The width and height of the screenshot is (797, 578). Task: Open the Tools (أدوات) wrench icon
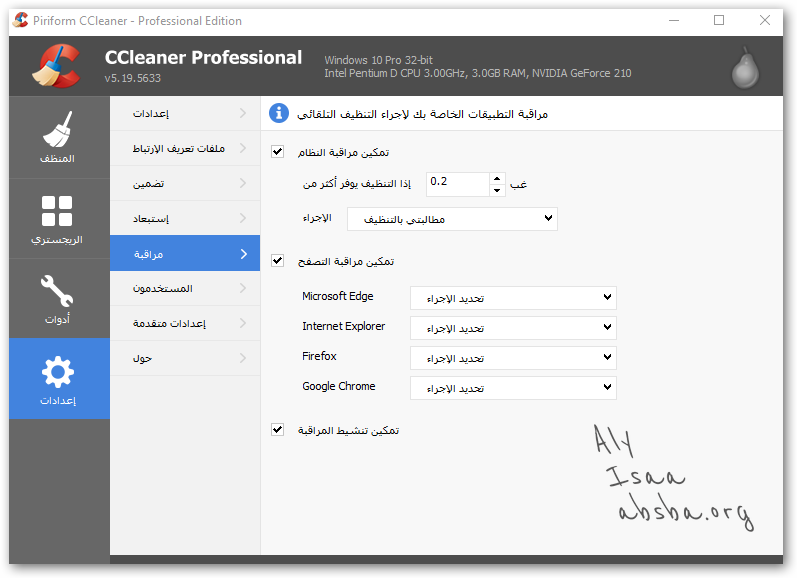pos(58,292)
